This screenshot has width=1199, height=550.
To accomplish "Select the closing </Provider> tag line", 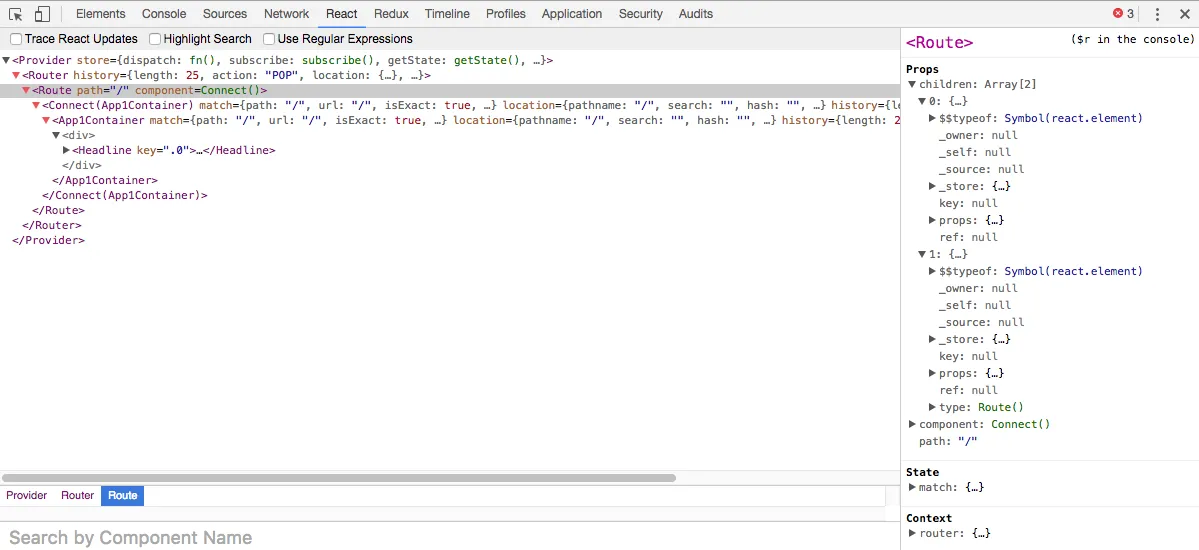I will tap(48, 240).
